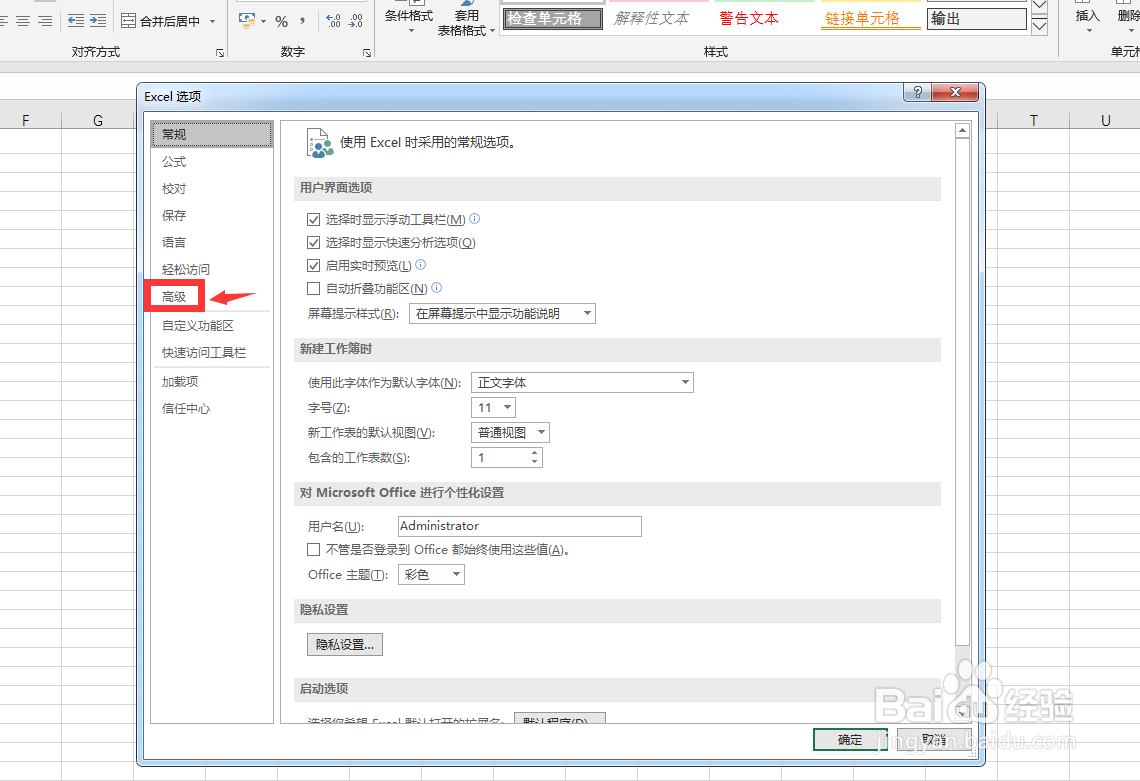Open the 合并后居中 dropdown arrow
1140x781 pixels.
(x=212, y=21)
